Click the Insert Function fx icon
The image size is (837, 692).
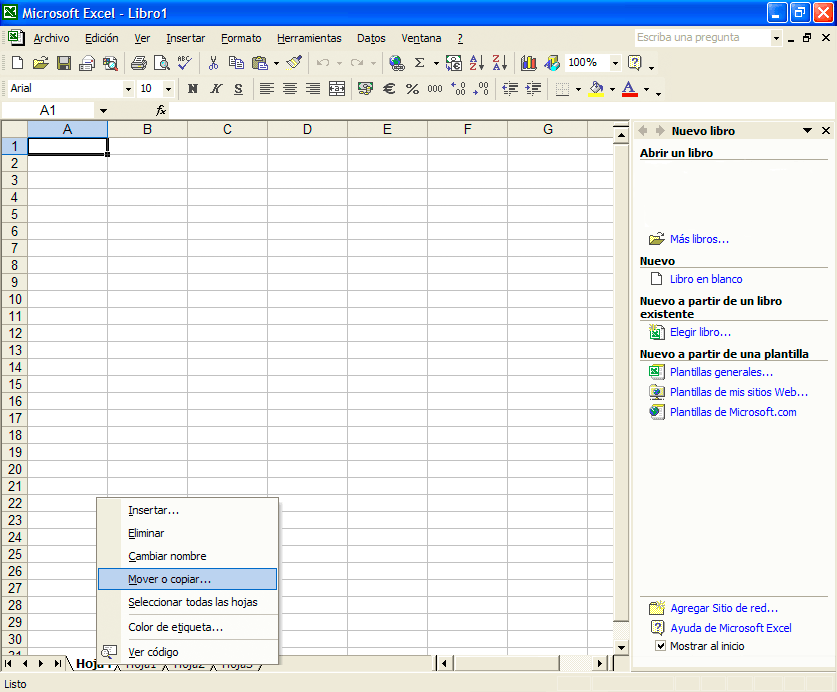pyautogui.click(x=161, y=111)
